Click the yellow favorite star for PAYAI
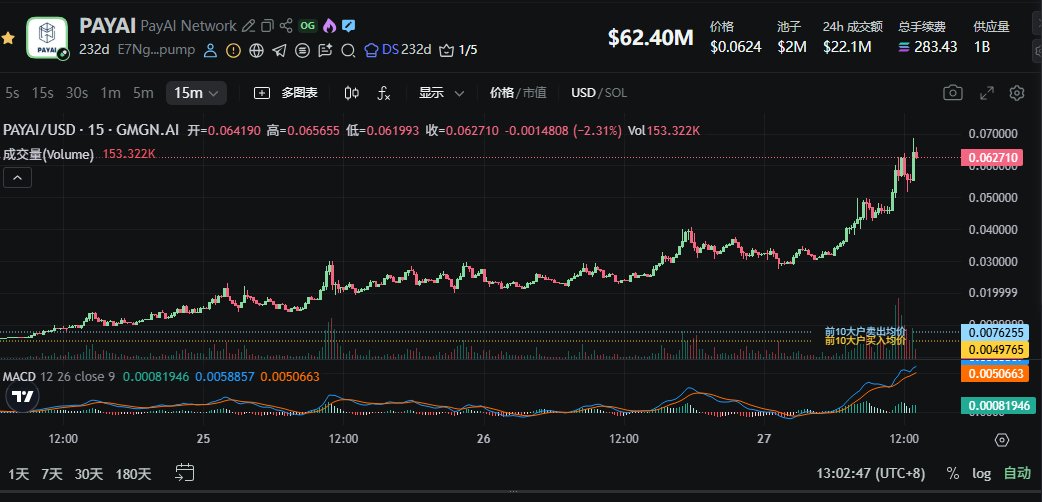 (8, 37)
